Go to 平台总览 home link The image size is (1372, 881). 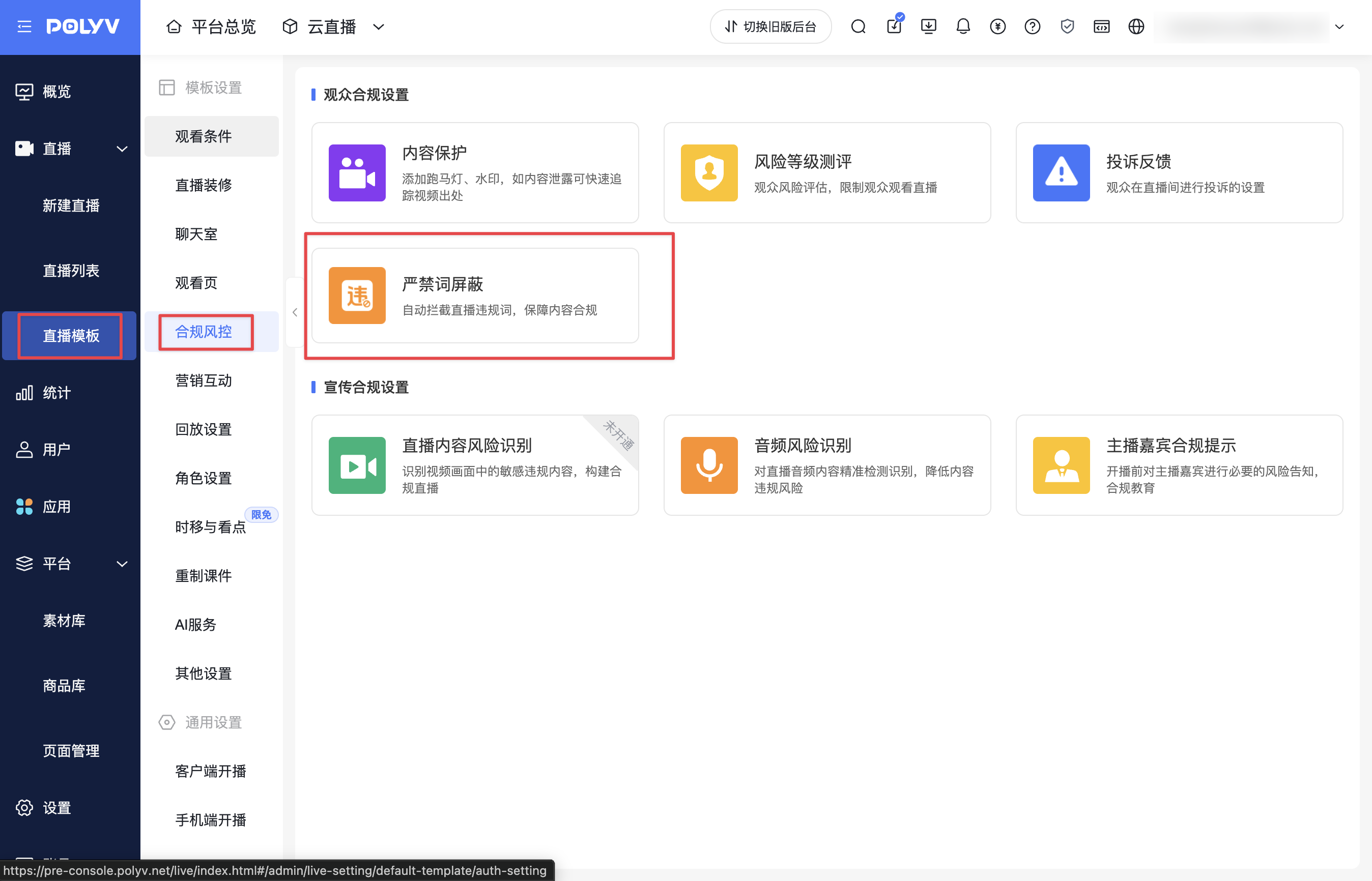point(211,27)
